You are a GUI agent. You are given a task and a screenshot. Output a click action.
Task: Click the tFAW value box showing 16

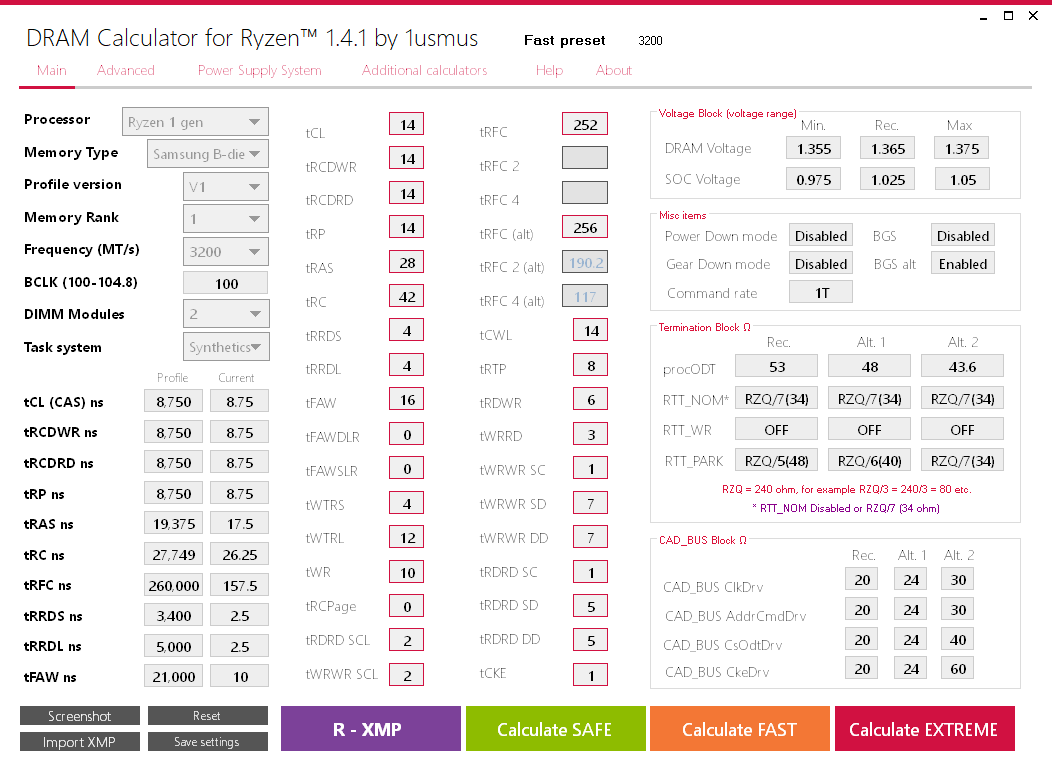coord(407,400)
